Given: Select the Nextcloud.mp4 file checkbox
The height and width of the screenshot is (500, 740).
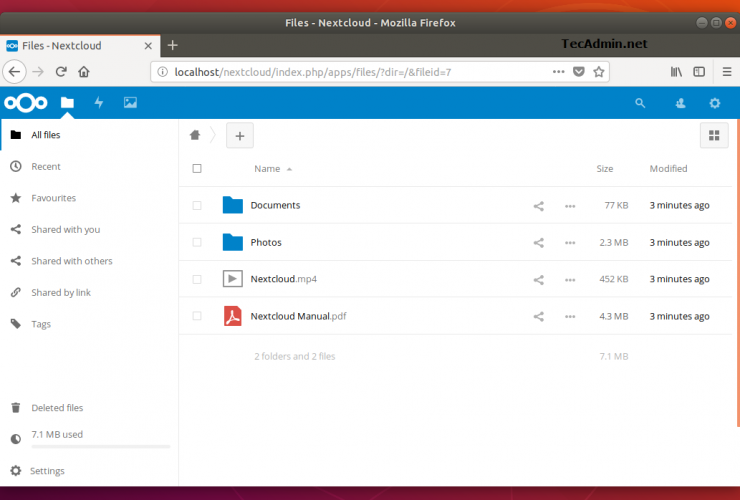Looking at the screenshot, I should tap(197, 280).
